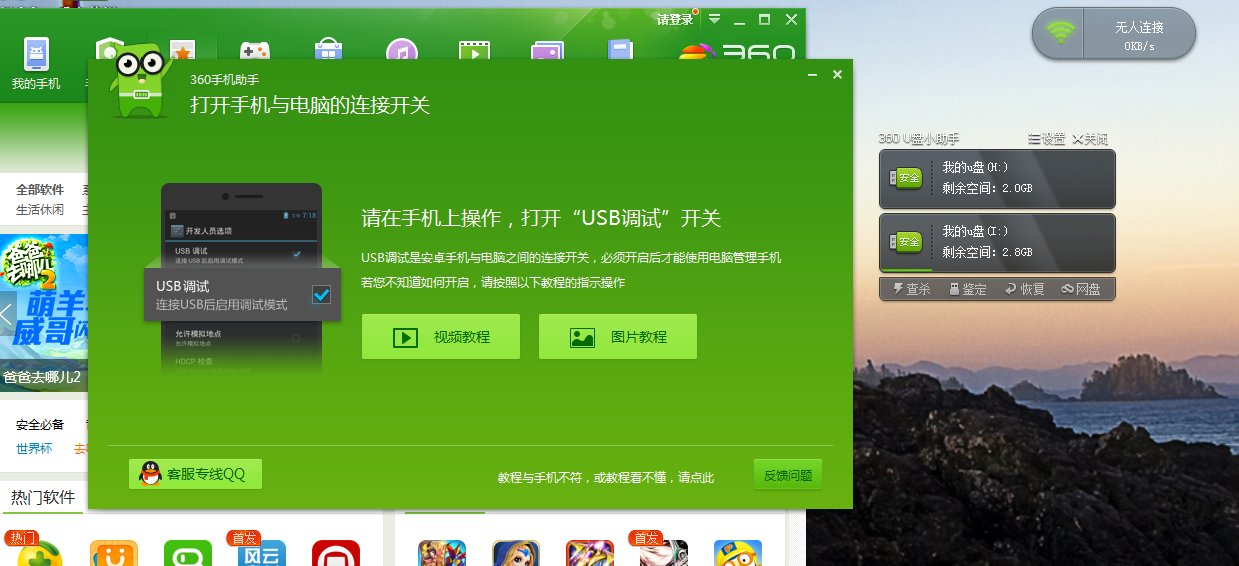This screenshot has width=1239, height=566.
Task: Click the 360 logo in main window
Action: click(737, 52)
